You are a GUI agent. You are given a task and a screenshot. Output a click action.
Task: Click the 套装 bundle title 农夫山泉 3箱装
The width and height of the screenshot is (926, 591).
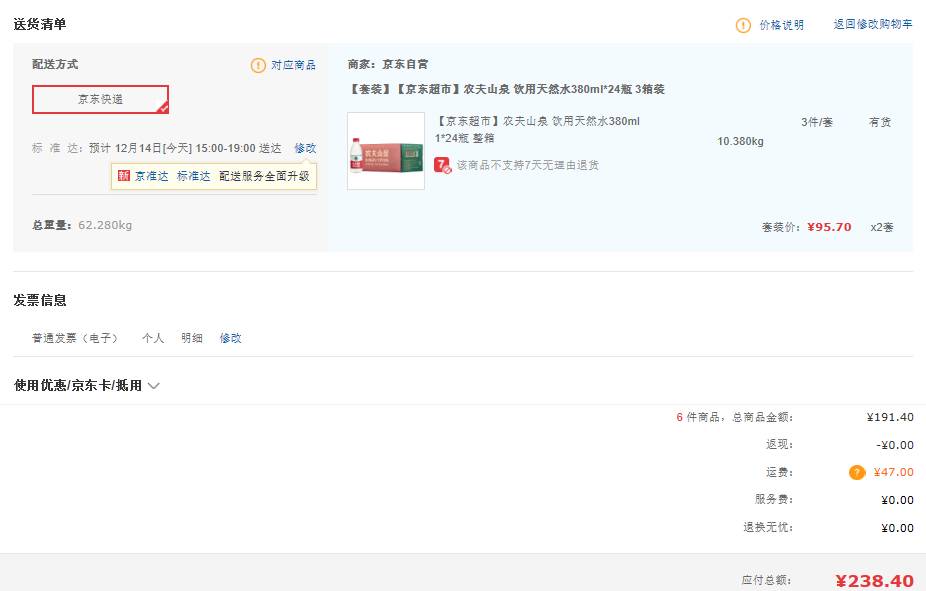[506, 90]
